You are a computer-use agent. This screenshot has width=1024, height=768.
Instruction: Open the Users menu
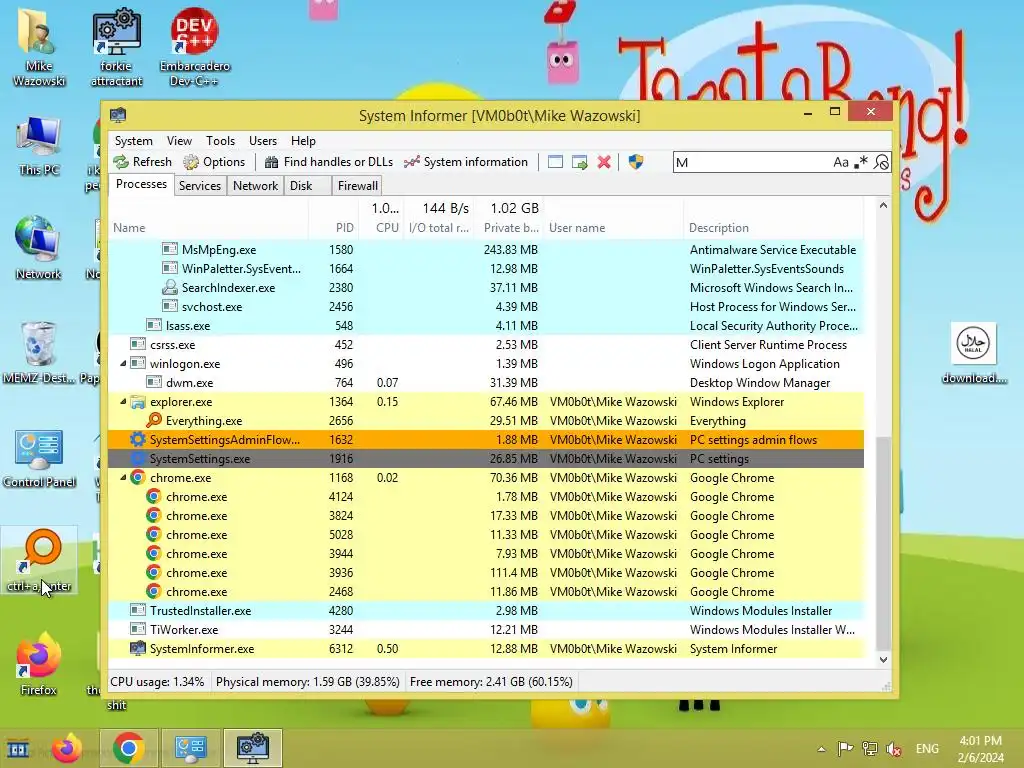pos(263,140)
